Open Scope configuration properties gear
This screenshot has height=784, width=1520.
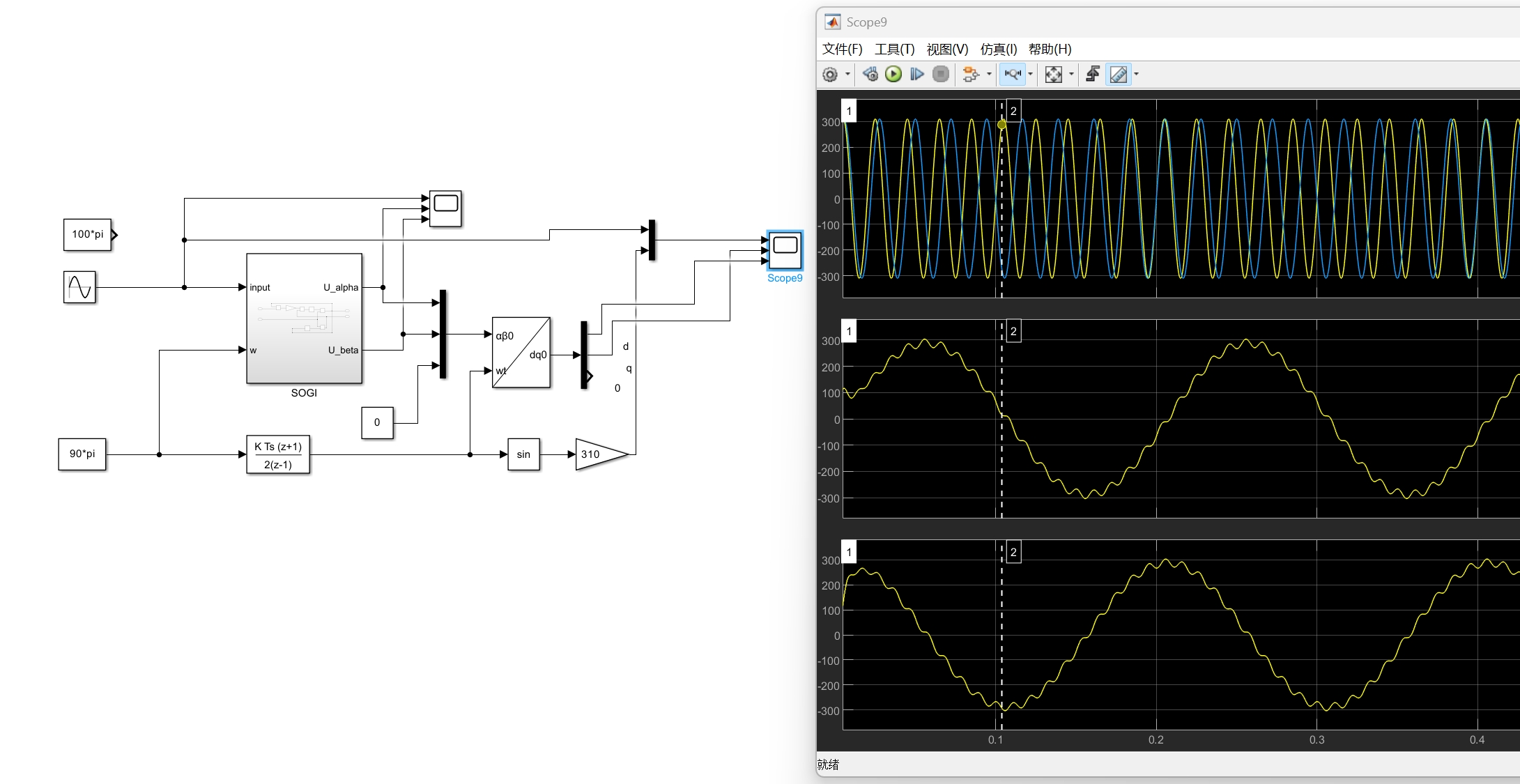coord(830,75)
